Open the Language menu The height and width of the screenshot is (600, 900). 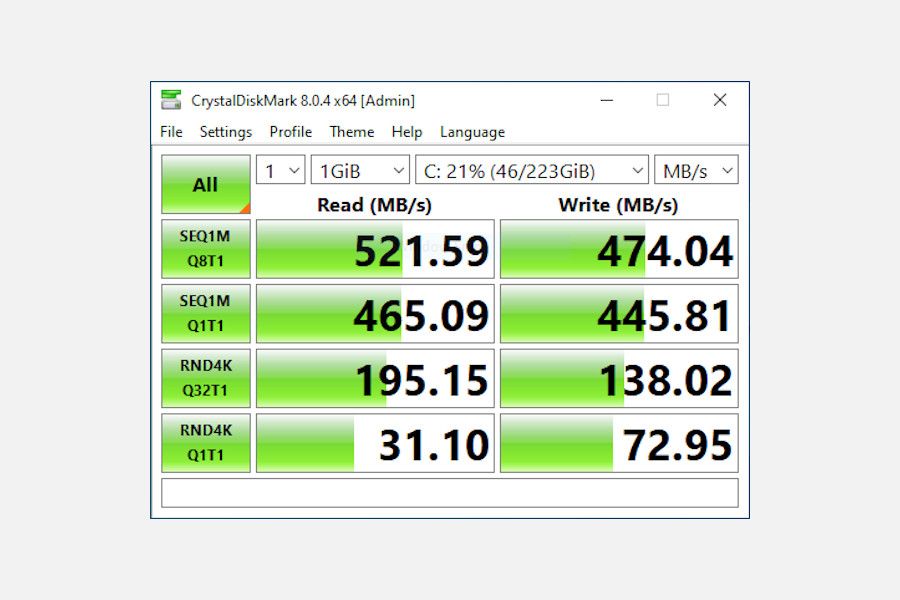click(471, 131)
